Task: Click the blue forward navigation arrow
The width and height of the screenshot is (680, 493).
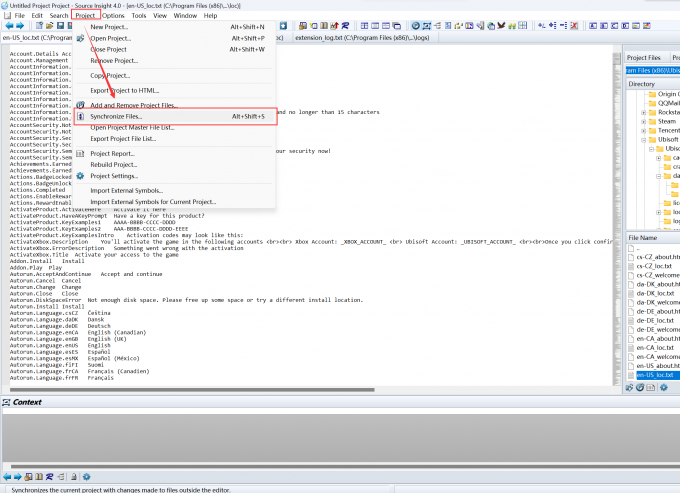Action: tap(21, 26)
